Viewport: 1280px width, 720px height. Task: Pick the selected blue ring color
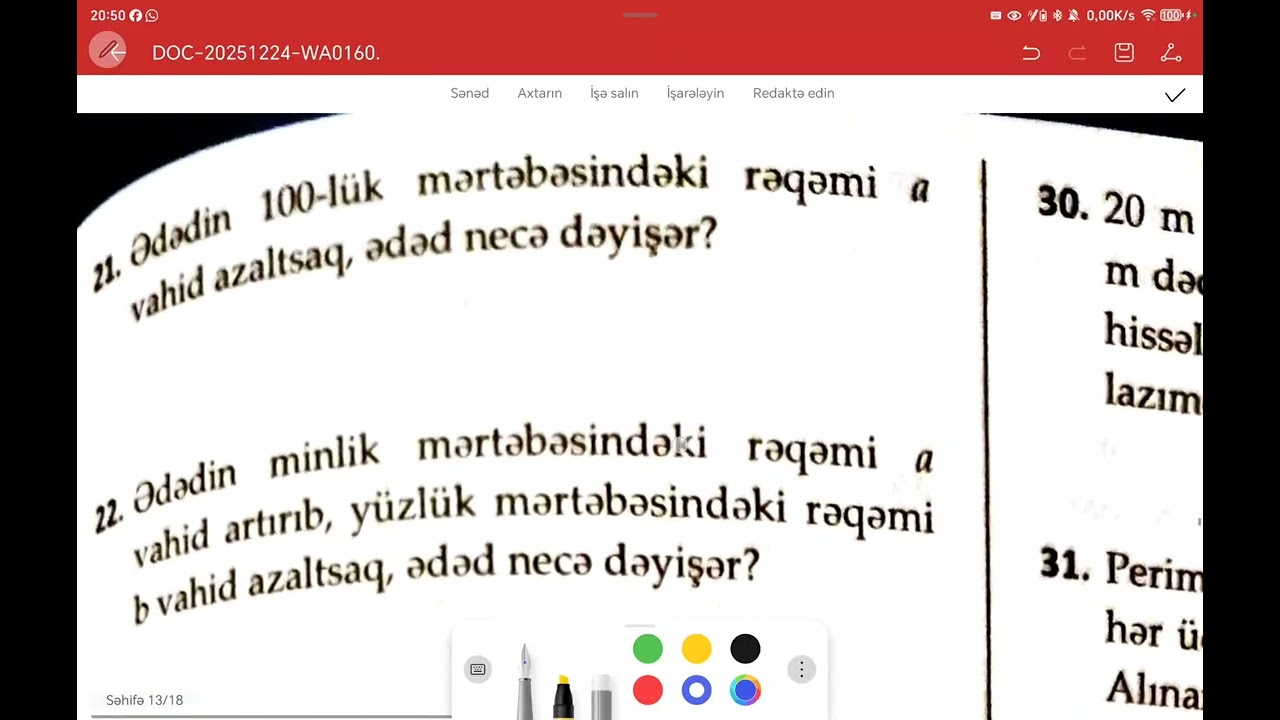(x=697, y=690)
